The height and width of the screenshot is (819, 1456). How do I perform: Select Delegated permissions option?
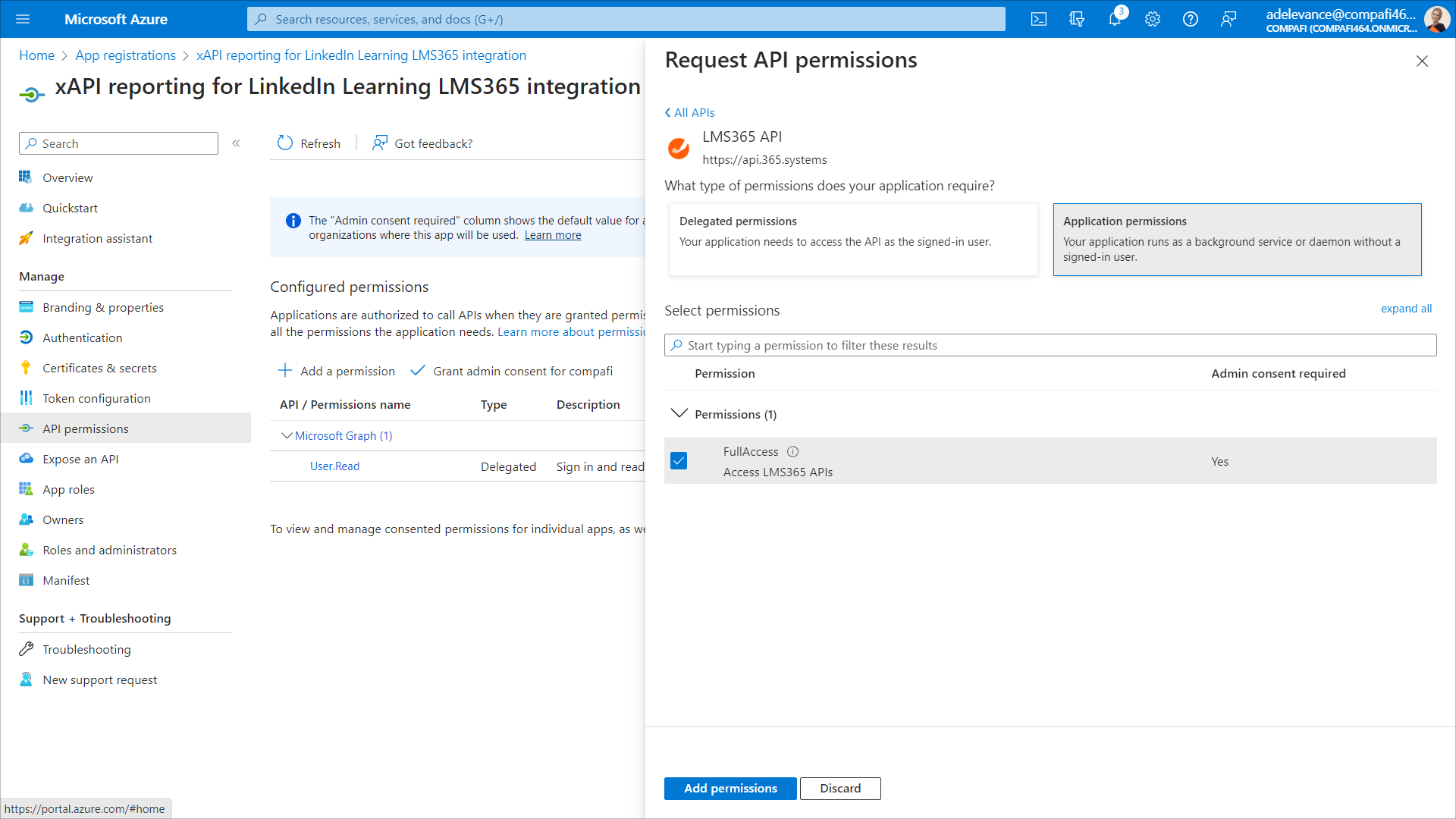click(853, 239)
